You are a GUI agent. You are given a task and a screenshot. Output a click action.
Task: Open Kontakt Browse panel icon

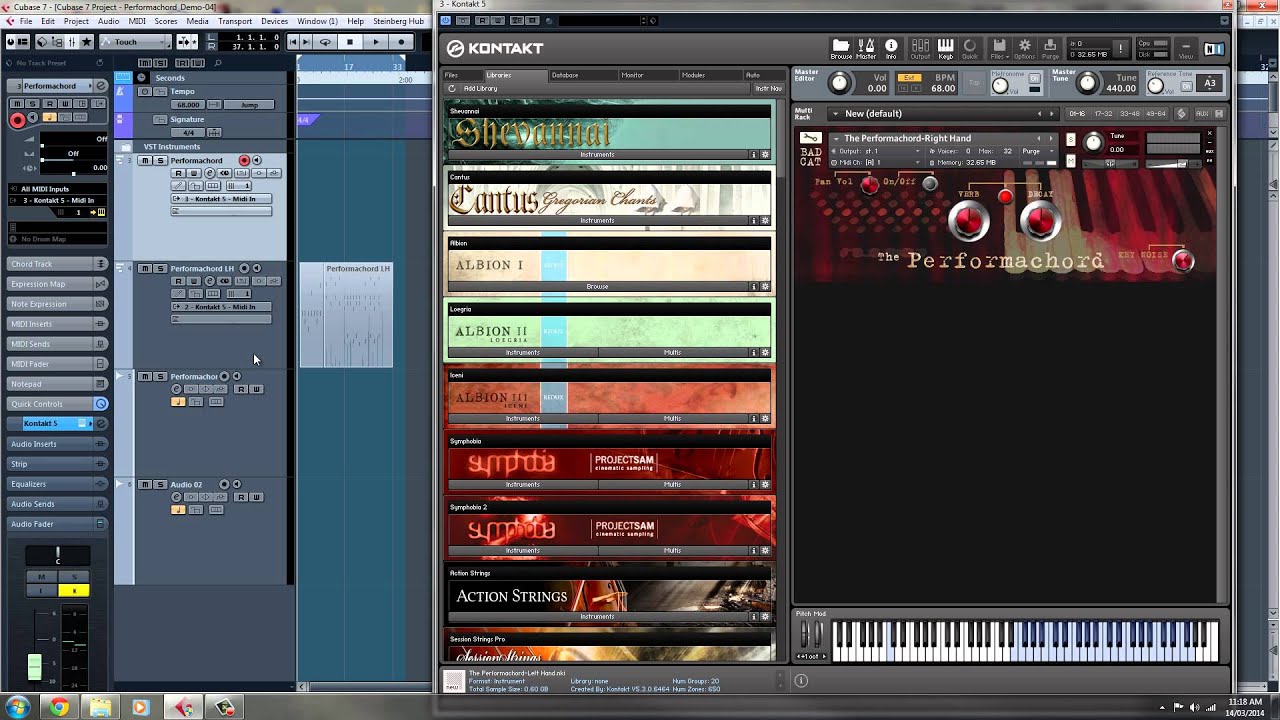point(841,48)
